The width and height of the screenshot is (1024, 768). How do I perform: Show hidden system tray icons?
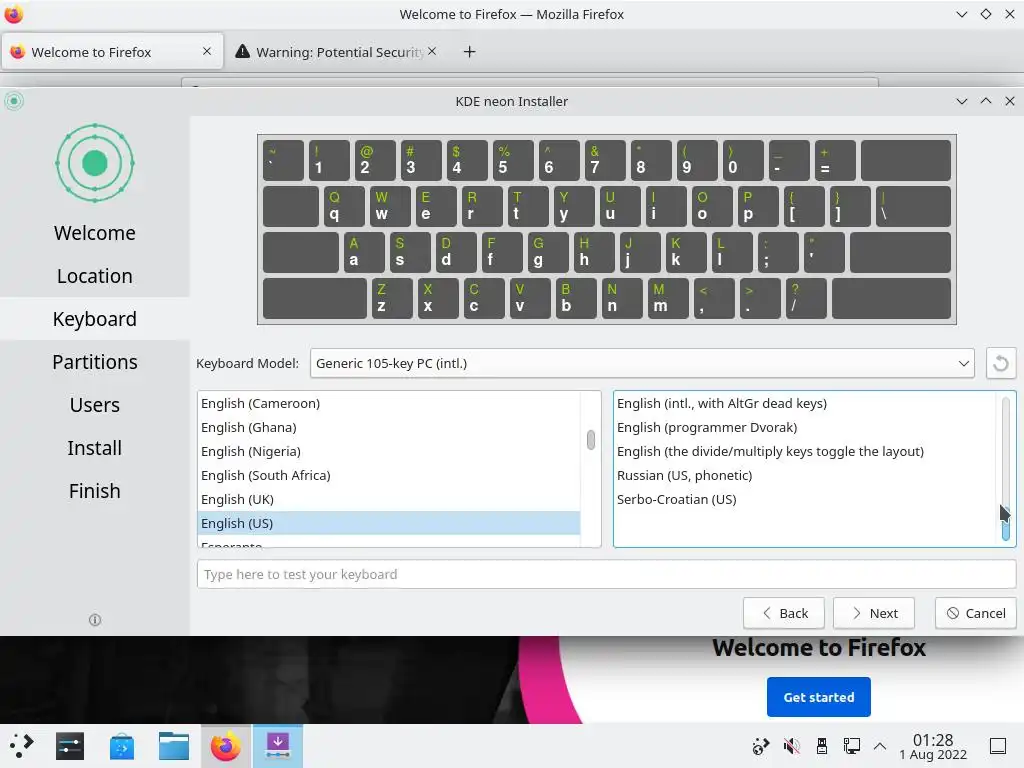click(880, 746)
